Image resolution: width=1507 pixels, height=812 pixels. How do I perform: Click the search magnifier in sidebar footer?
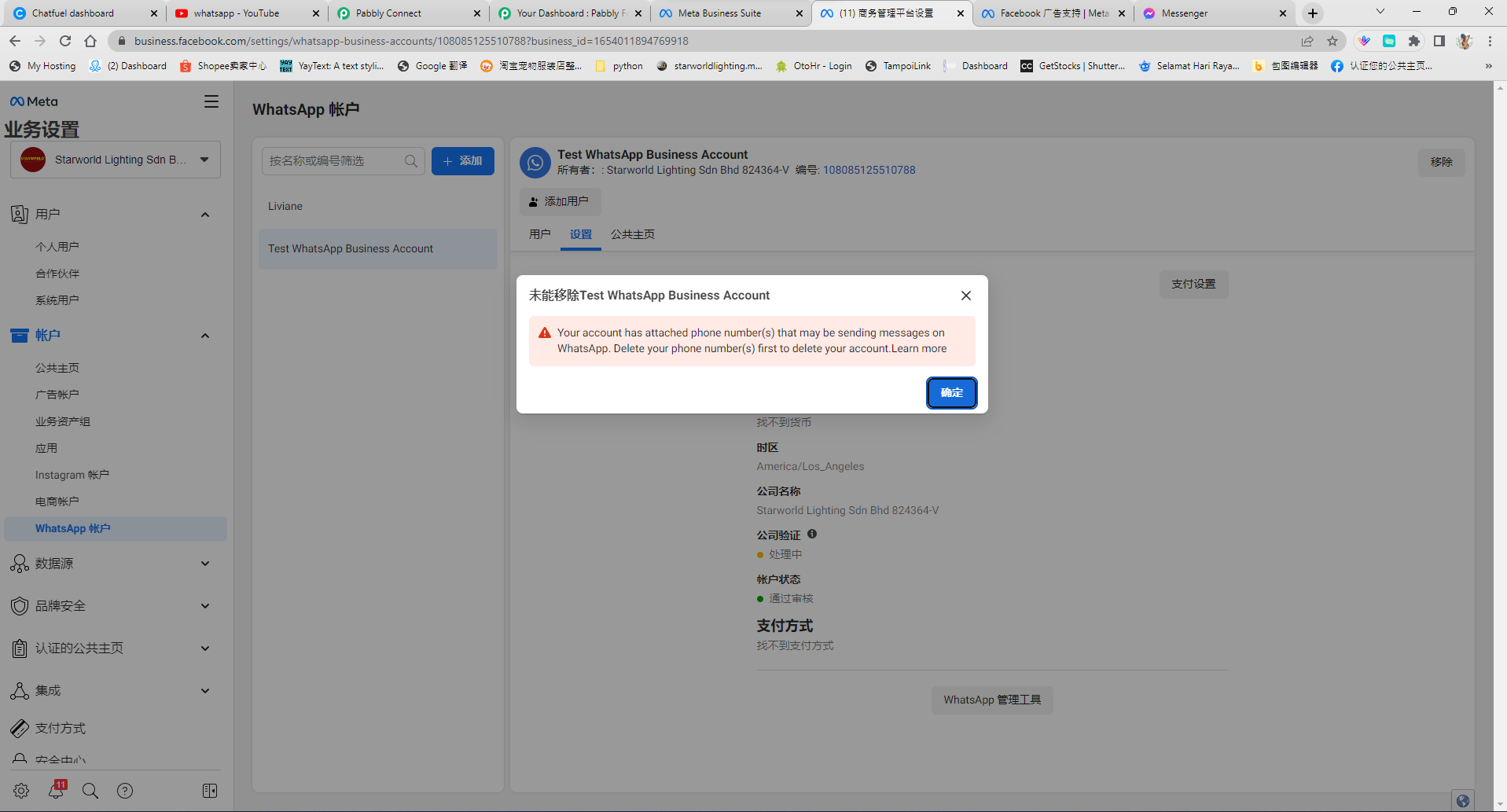[x=90, y=791]
